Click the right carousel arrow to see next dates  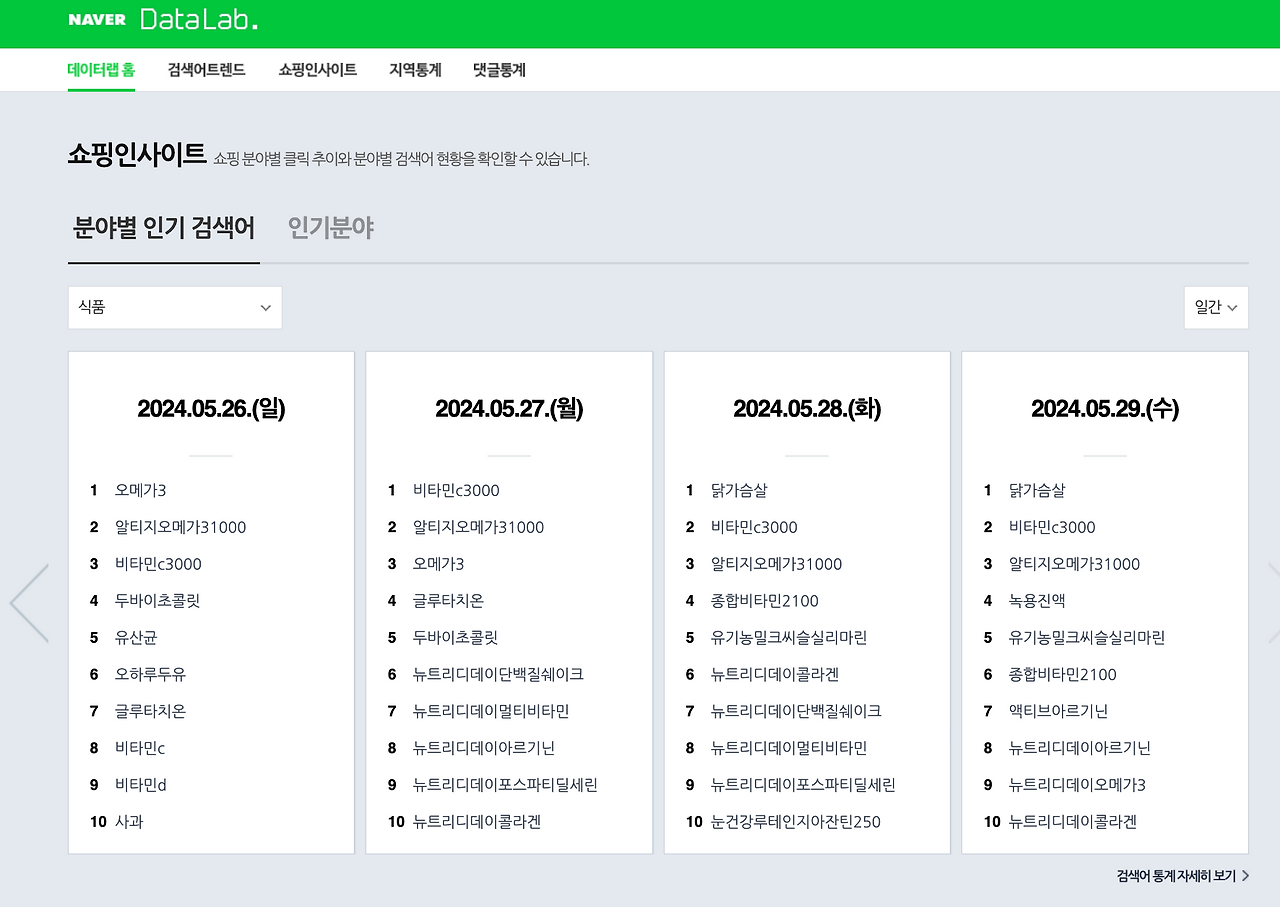pyautogui.click(x=1271, y=602)
